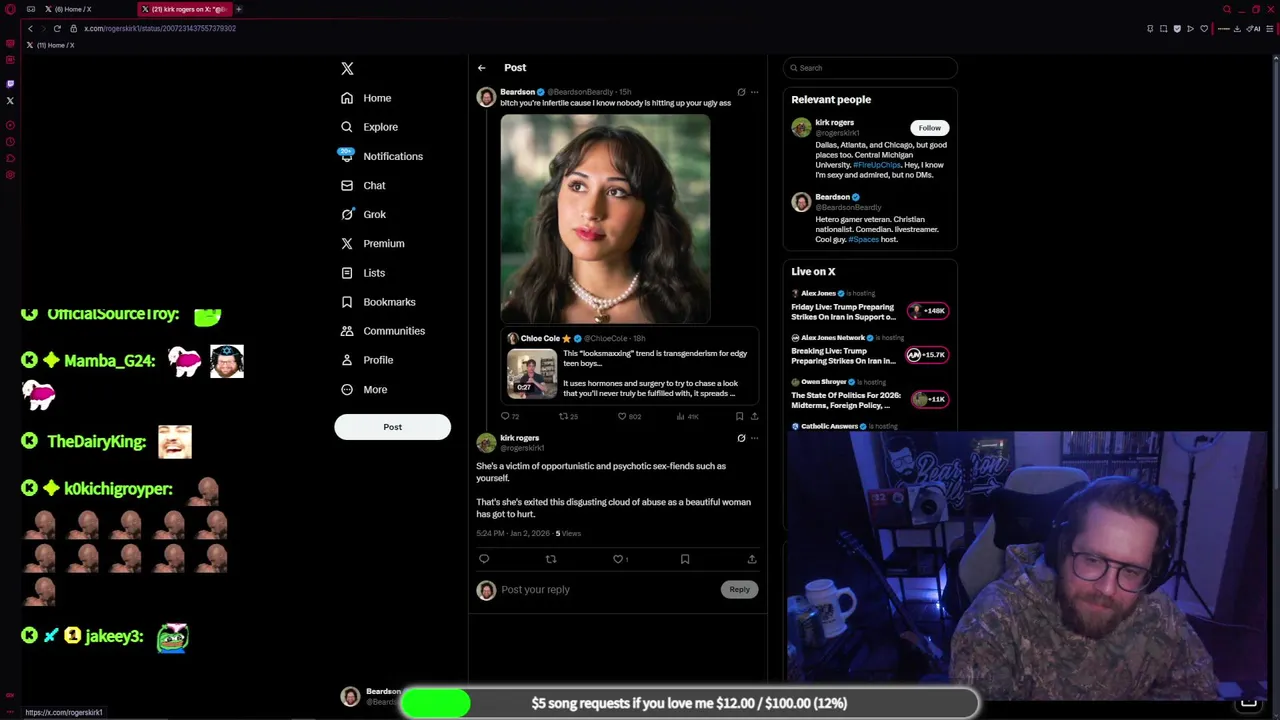
Task: Join Alex Jones 'Friday Live' space
Action: (x=928, y=311)
